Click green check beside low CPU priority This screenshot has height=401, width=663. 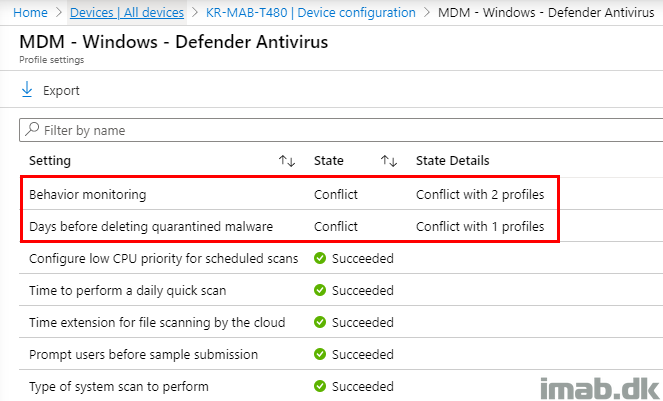pyautogui.click(x=320, y=258)
